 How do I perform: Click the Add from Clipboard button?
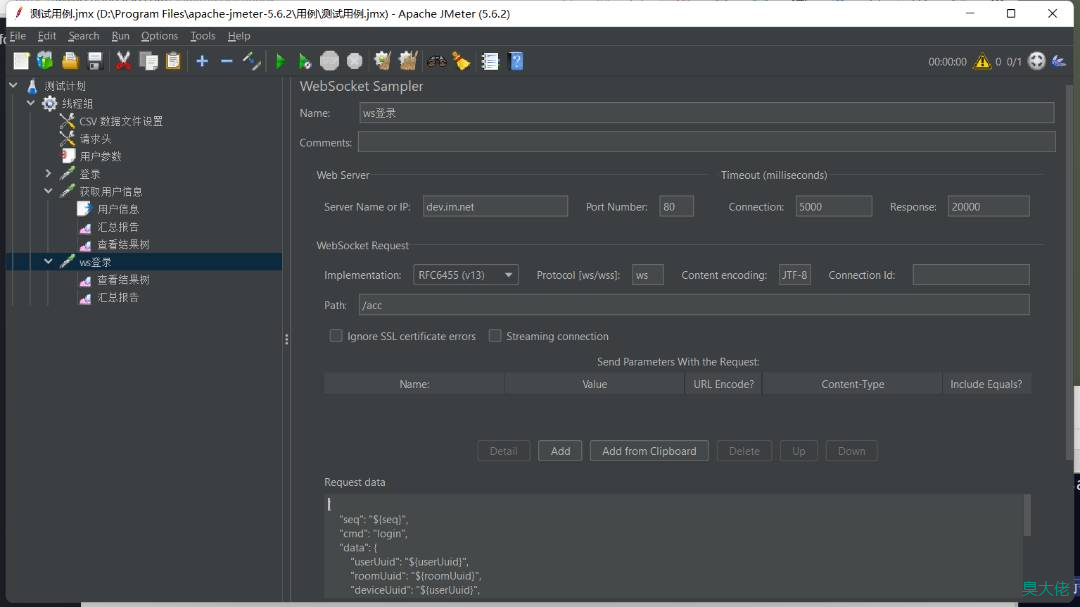[x=649, y=451]
